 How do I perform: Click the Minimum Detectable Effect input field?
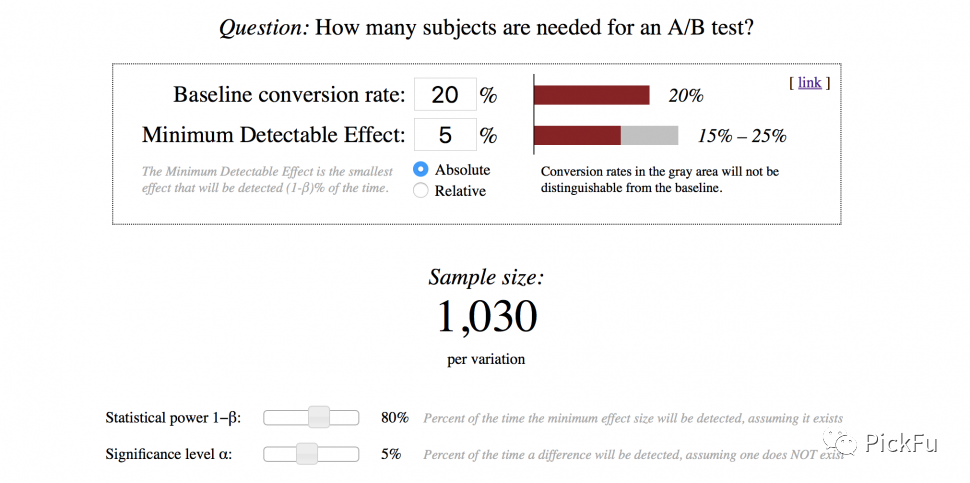(x=444, y=135)
